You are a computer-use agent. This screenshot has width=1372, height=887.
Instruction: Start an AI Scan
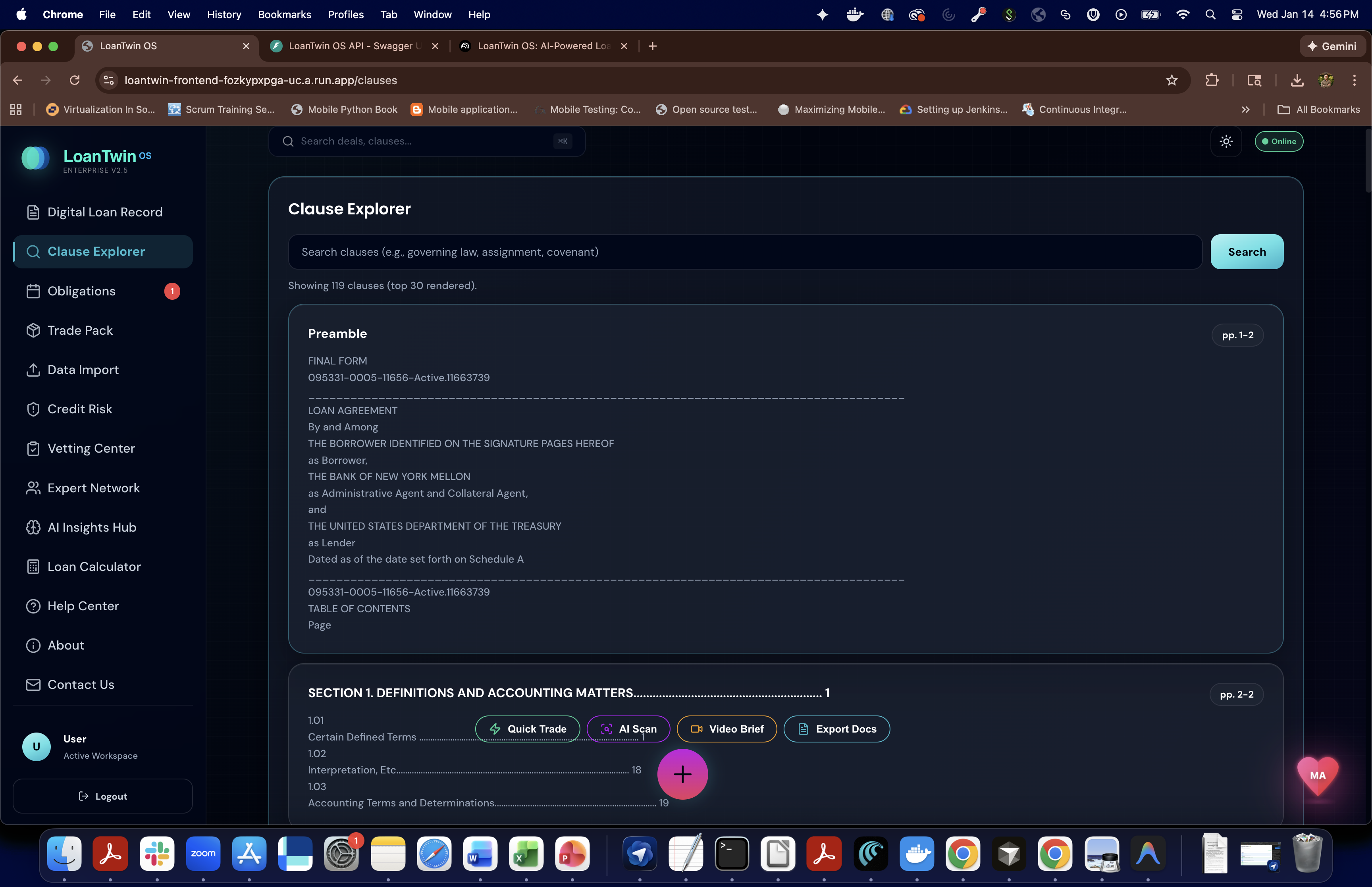pos(628,729)
